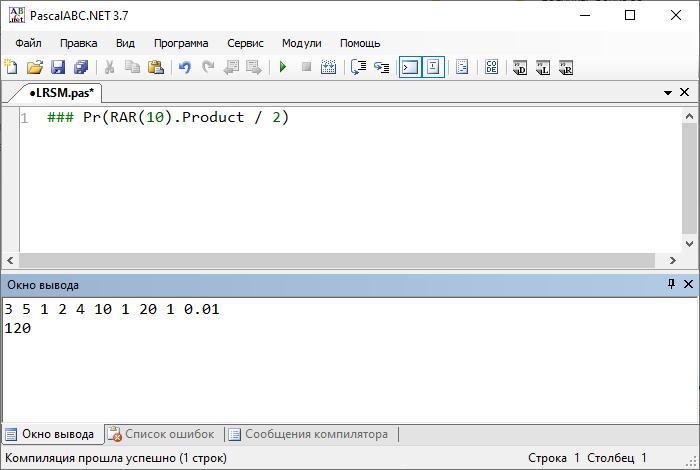Navigate backward toolbar icon
Image resolution: width=700 pixels, height=470 pixels.
pos(231,67)
